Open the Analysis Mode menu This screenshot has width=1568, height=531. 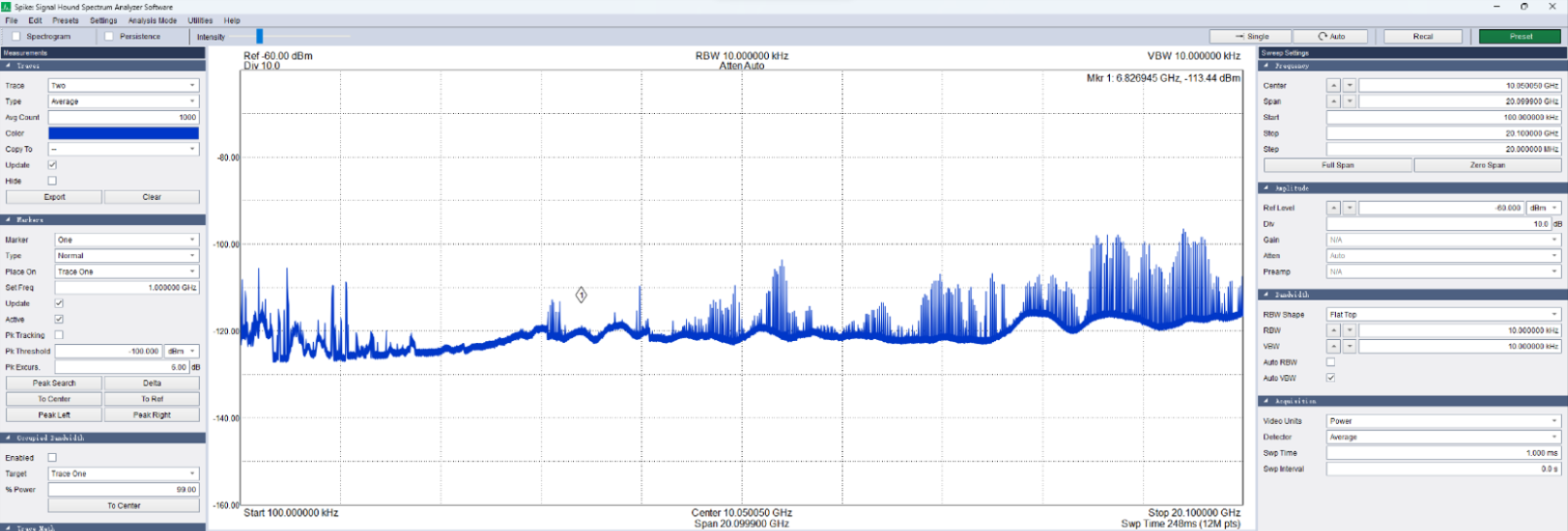point(152,20)
